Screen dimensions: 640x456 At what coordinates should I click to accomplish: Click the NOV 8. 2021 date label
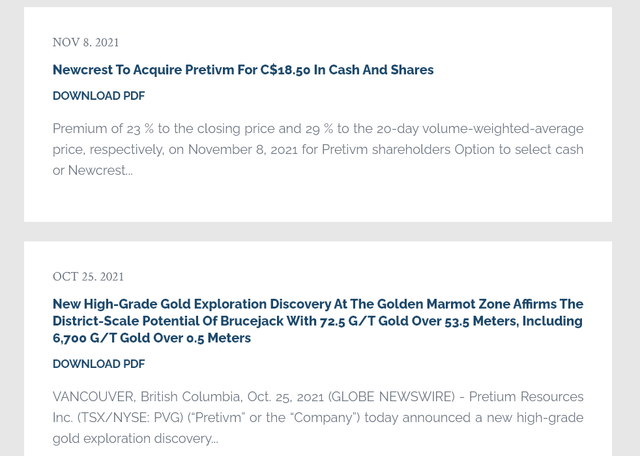86,42
